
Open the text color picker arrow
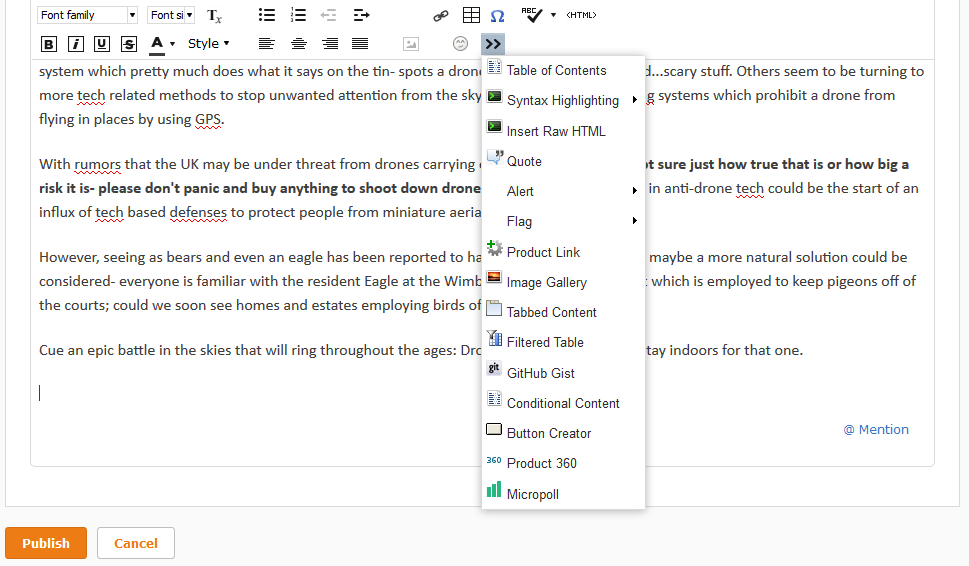172,44
